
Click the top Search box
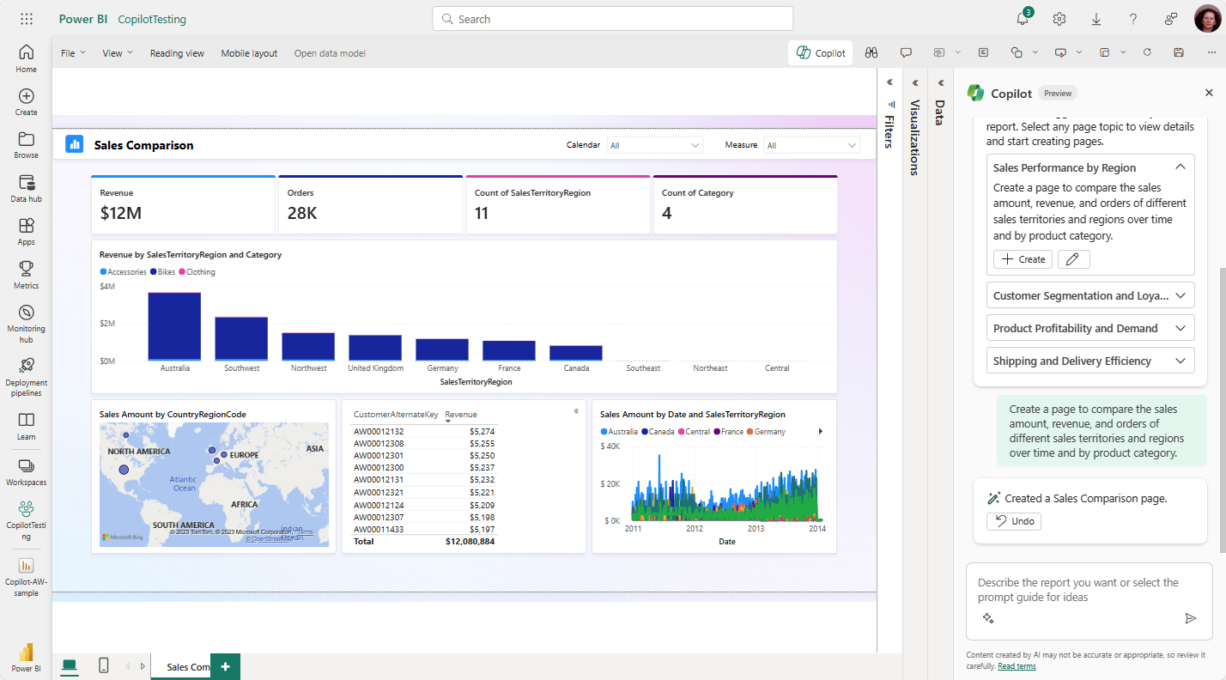coord(613,19)
